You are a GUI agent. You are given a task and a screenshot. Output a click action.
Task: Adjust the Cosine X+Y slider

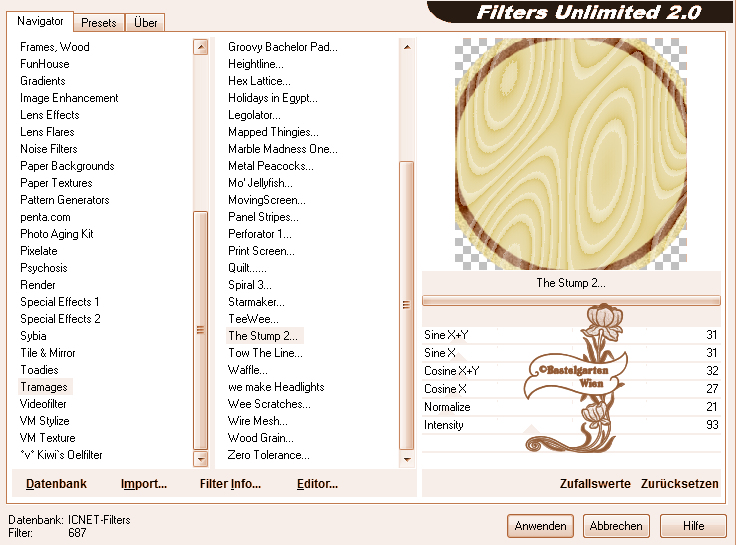click(x=571, y=371)
